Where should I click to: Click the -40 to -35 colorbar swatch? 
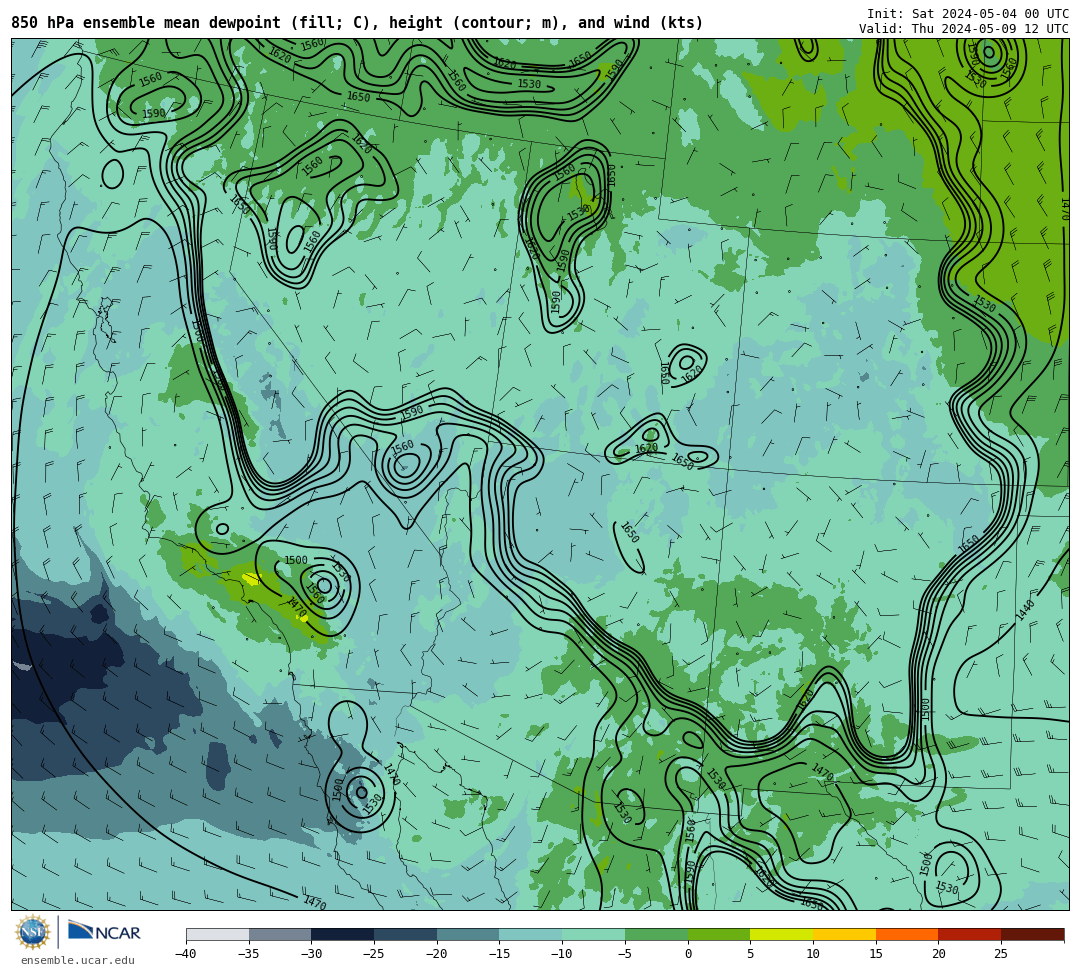click(218, 934)
